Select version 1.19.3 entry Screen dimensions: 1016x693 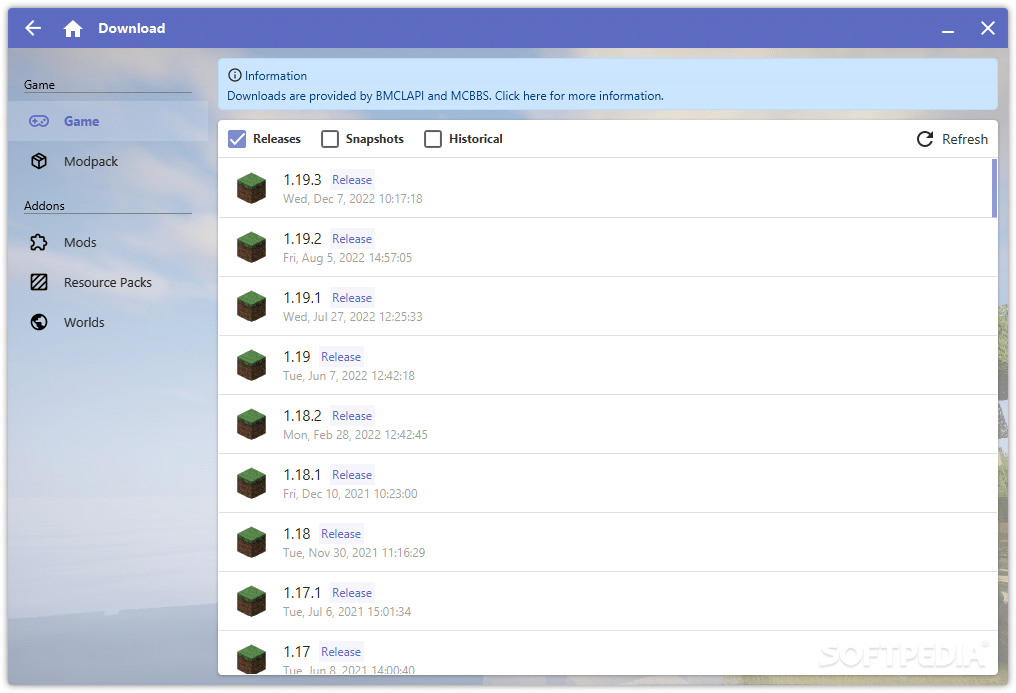click(607, 188)
